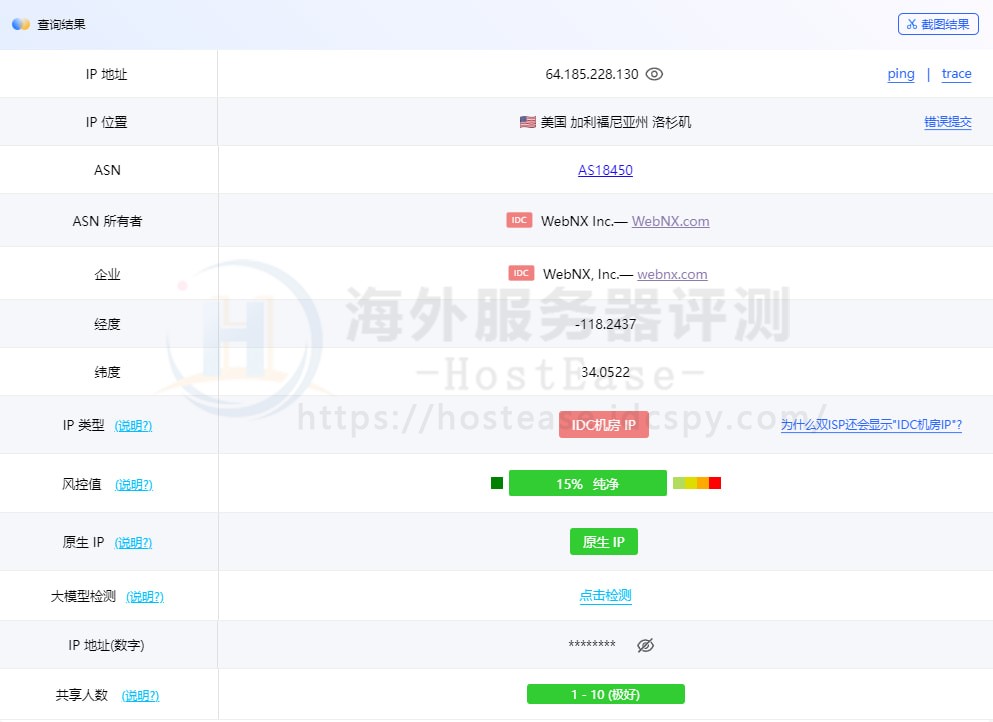This screenshot has width=993, height=722.
Task: Click the red IDC机房 IP badge
Action: tap(603, 425)
